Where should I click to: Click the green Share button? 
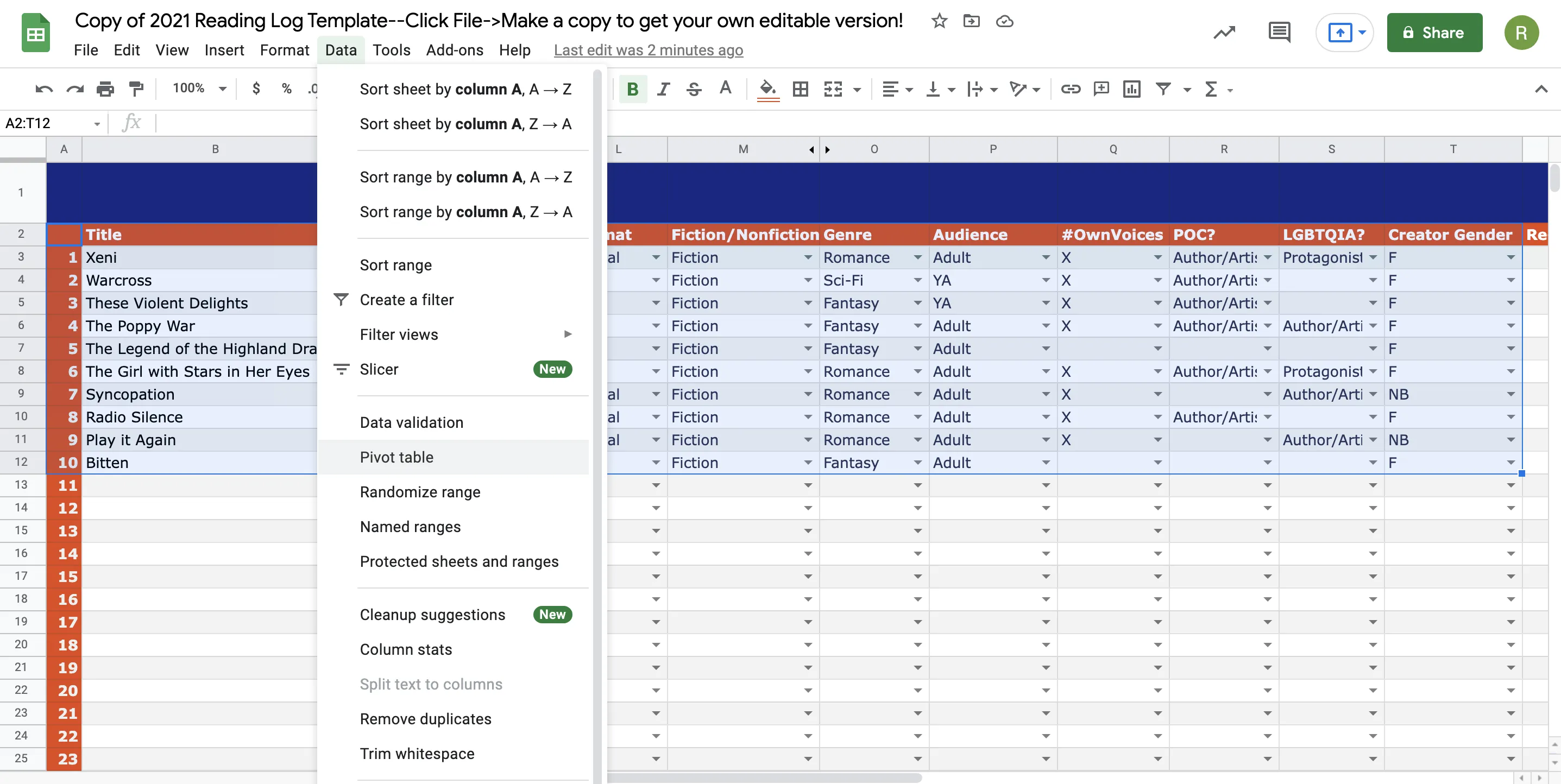[1434, 32]
